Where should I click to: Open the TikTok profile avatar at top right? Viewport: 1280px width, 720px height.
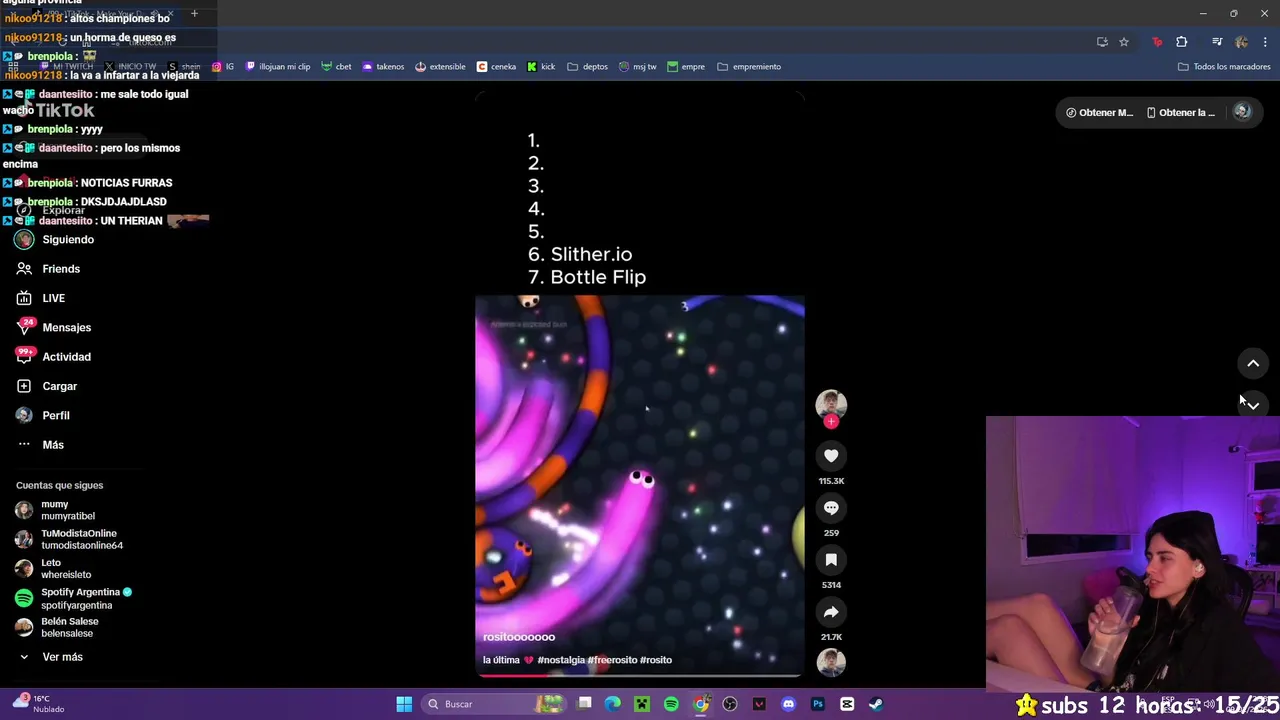pyautogui.click(x=1242, y=112)
